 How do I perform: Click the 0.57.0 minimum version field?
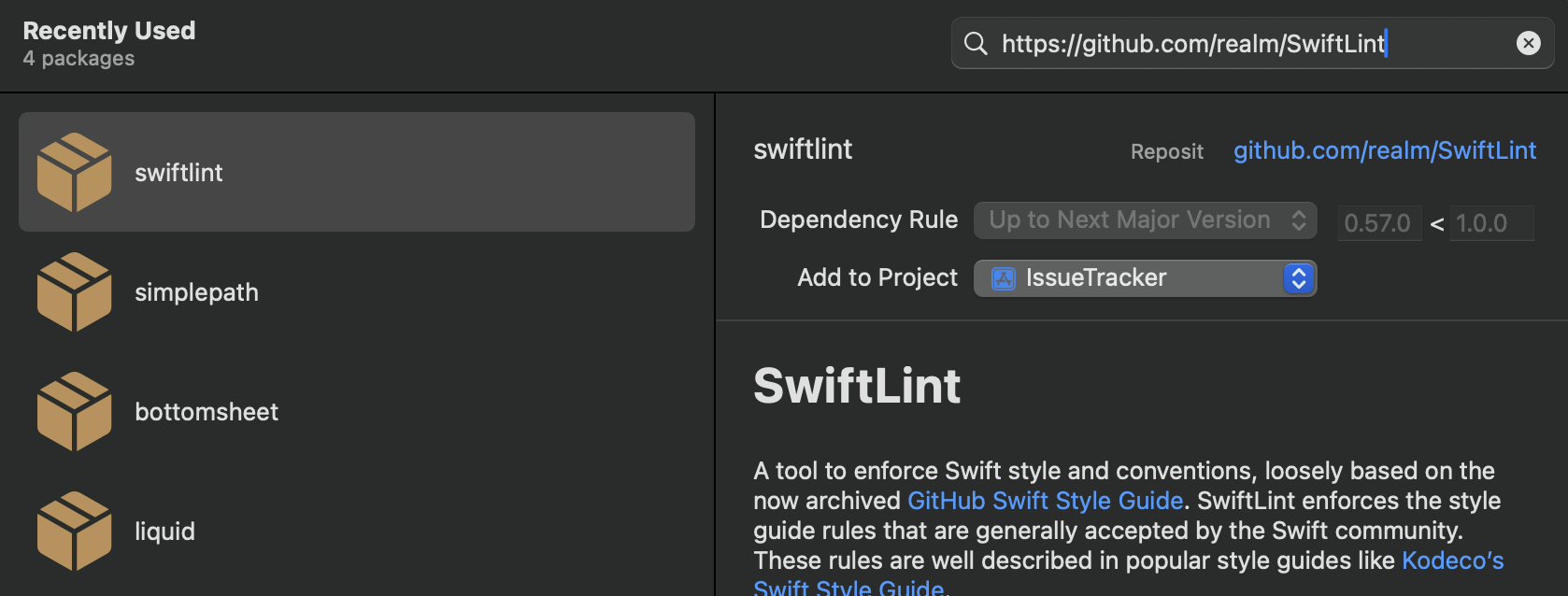click(x=1378, y=223)
